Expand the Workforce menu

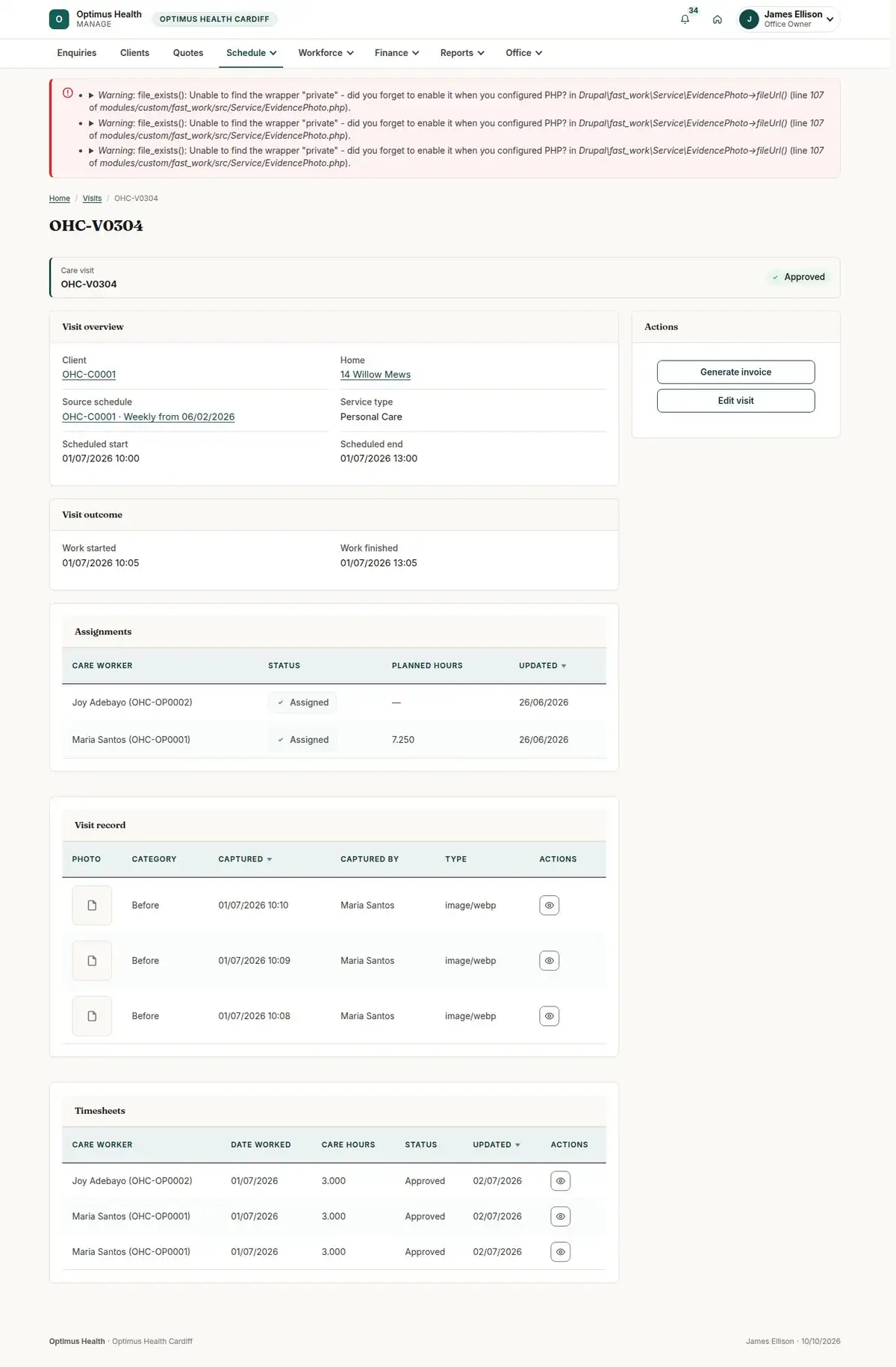(326, 53)
